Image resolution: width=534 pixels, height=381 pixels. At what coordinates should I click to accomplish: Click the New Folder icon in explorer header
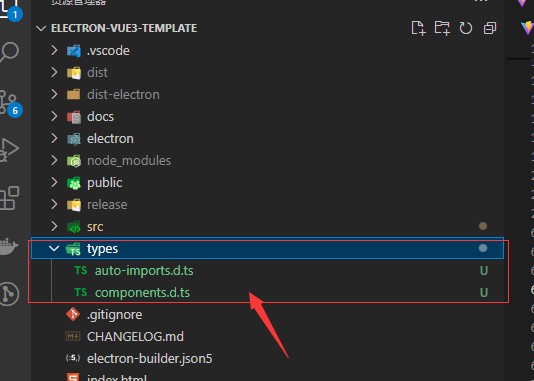coord(442,28)
